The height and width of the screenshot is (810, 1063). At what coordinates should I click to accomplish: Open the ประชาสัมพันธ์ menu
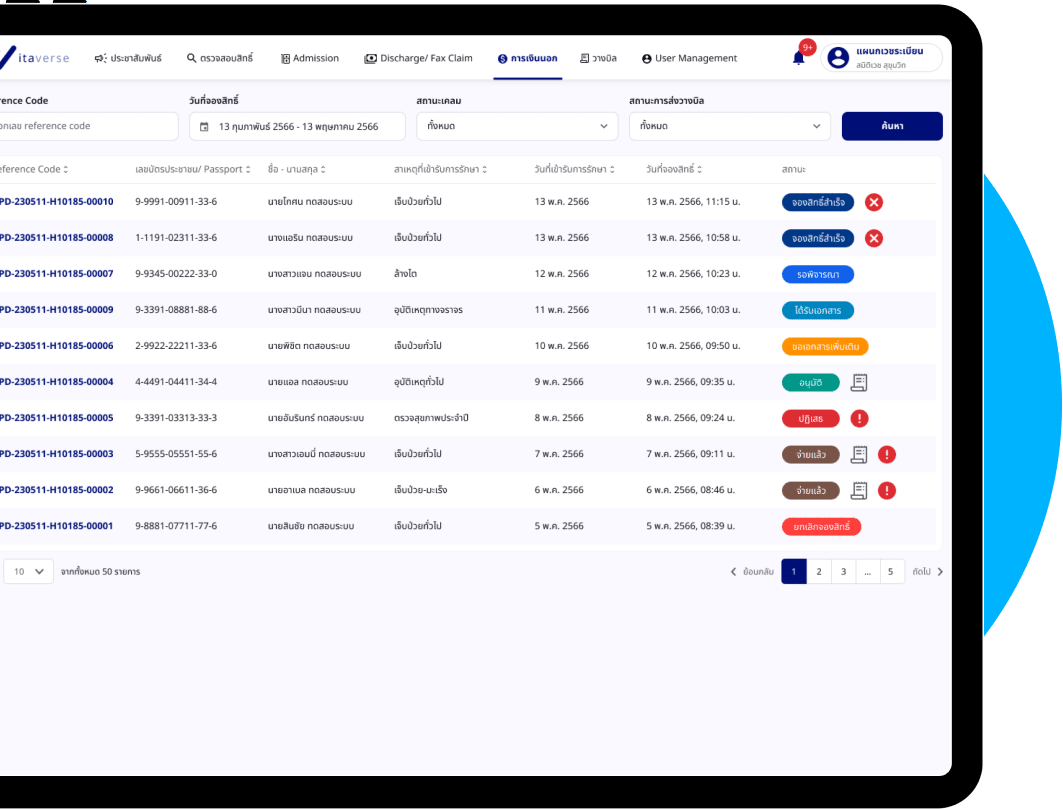pos(128,58)
